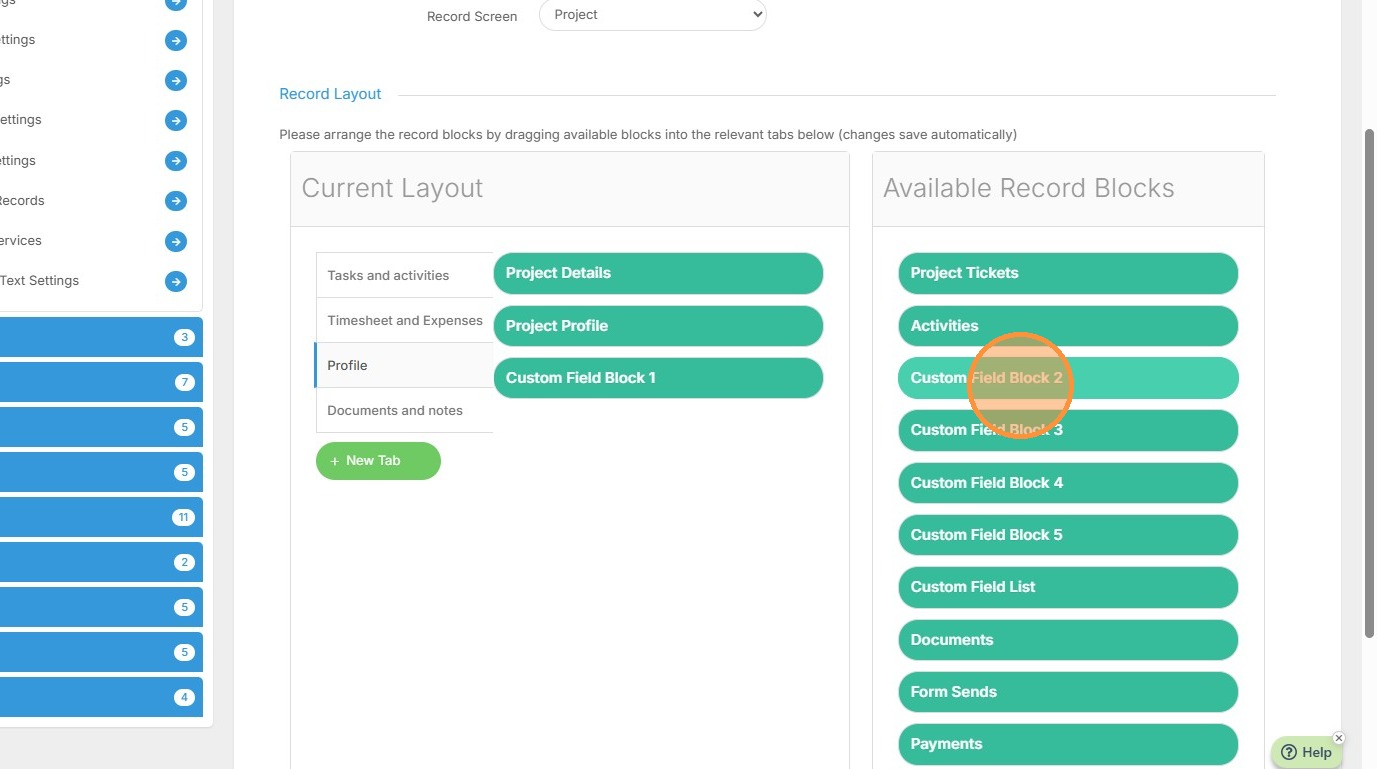Click the Custom Field Block 4 block
Screen dimensions: 1377x769
pos(1067,483)
